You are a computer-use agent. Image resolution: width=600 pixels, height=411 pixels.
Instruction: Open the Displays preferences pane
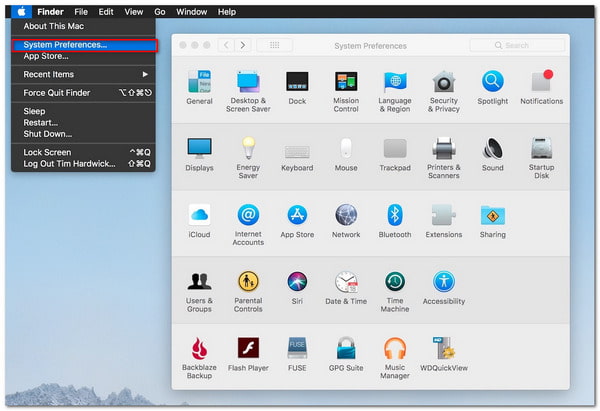point(199,154)
